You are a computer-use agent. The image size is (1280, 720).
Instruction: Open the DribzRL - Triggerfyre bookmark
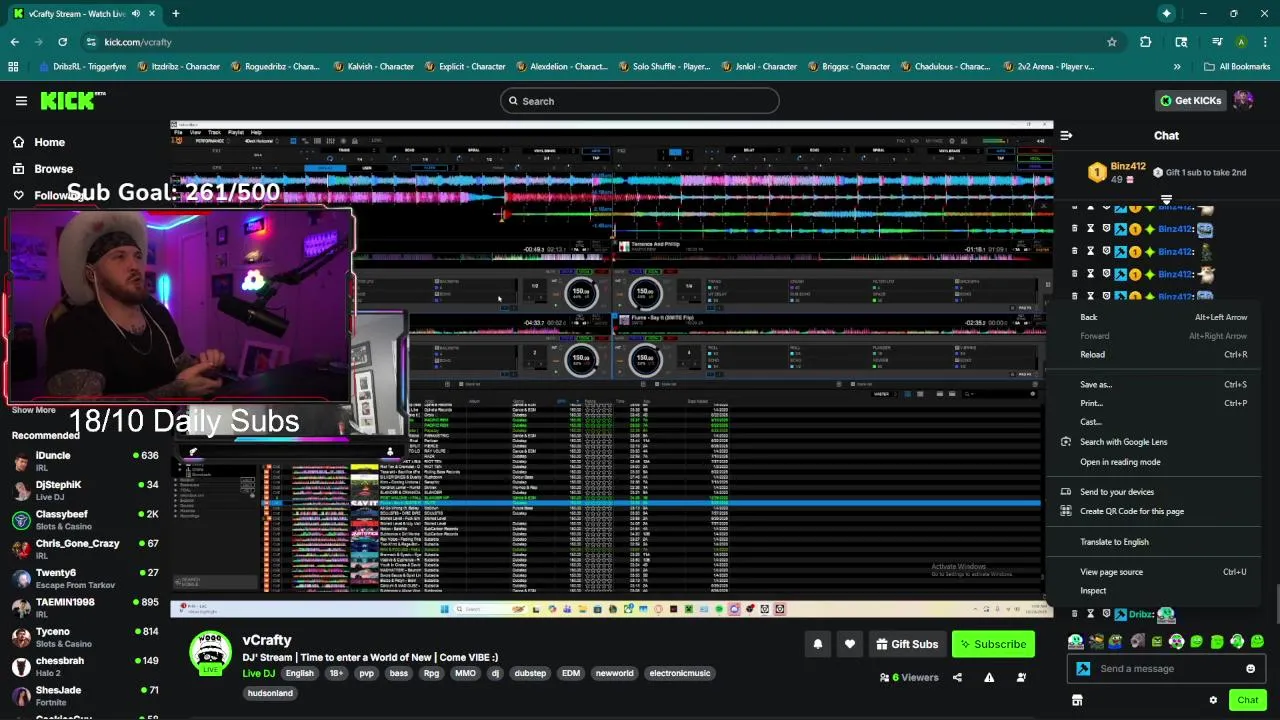pos(82,67)
